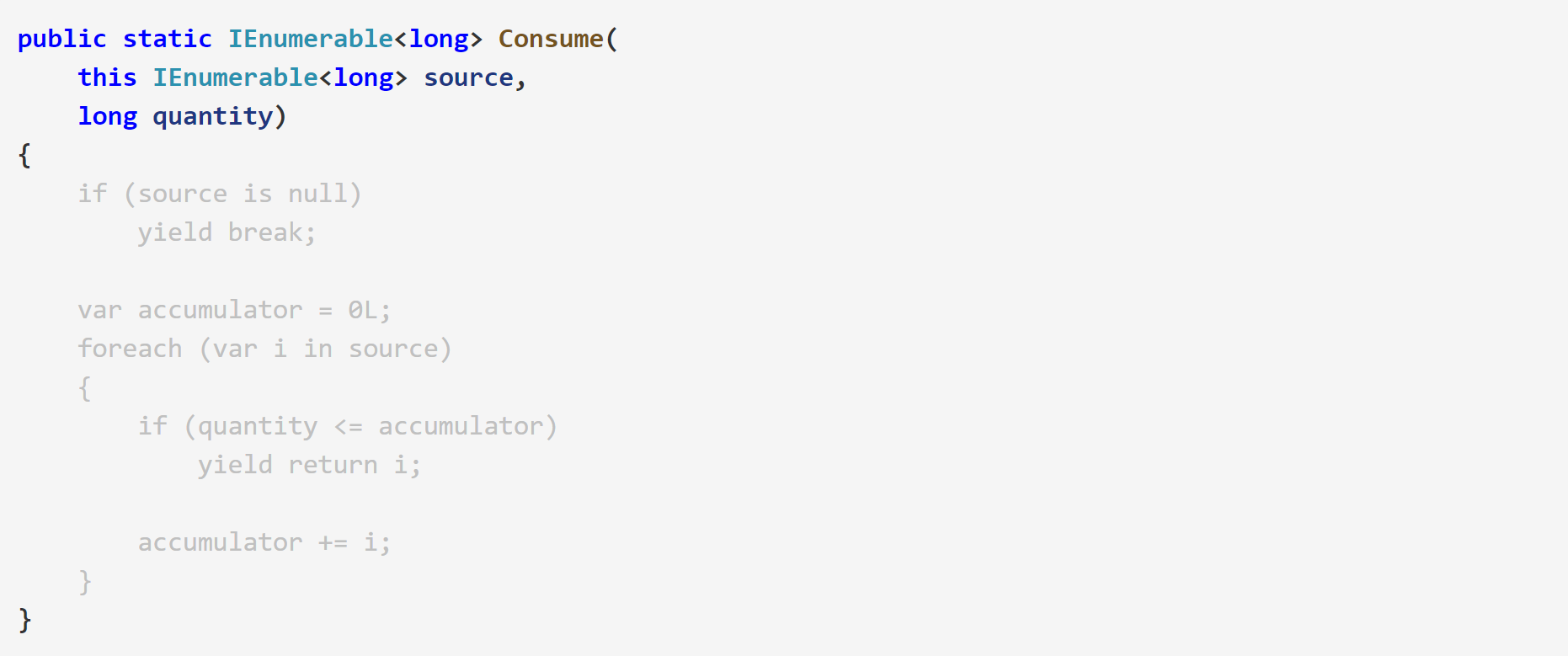The height and width of the screenshot is (656, 1568).
Task: Click the "foreach" keyword
Action: click(130, 349)
